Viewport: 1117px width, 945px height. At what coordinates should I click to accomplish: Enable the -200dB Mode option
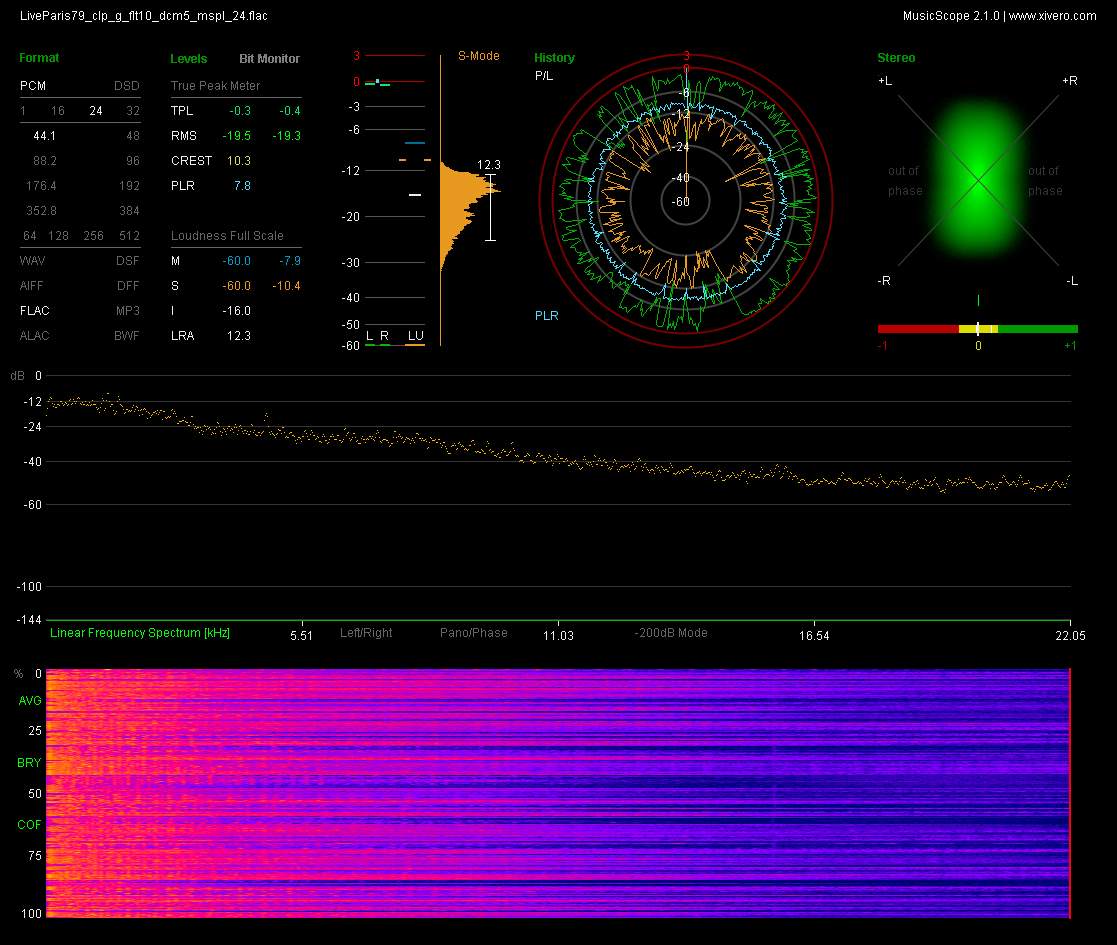(670, 633)
